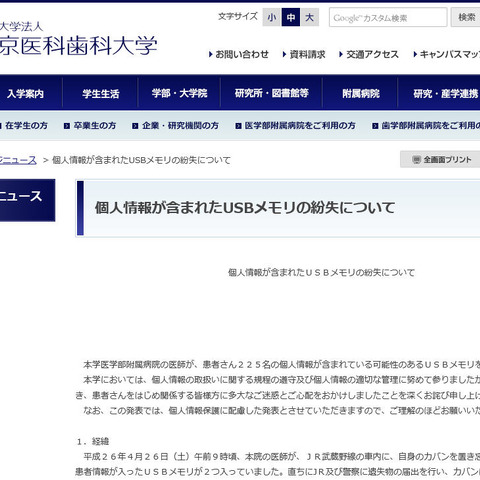Click the square icon beside 歯学部附属病院をご利用の方
Image resolution: width=480 pixels, height=480 pixels.
375,126
